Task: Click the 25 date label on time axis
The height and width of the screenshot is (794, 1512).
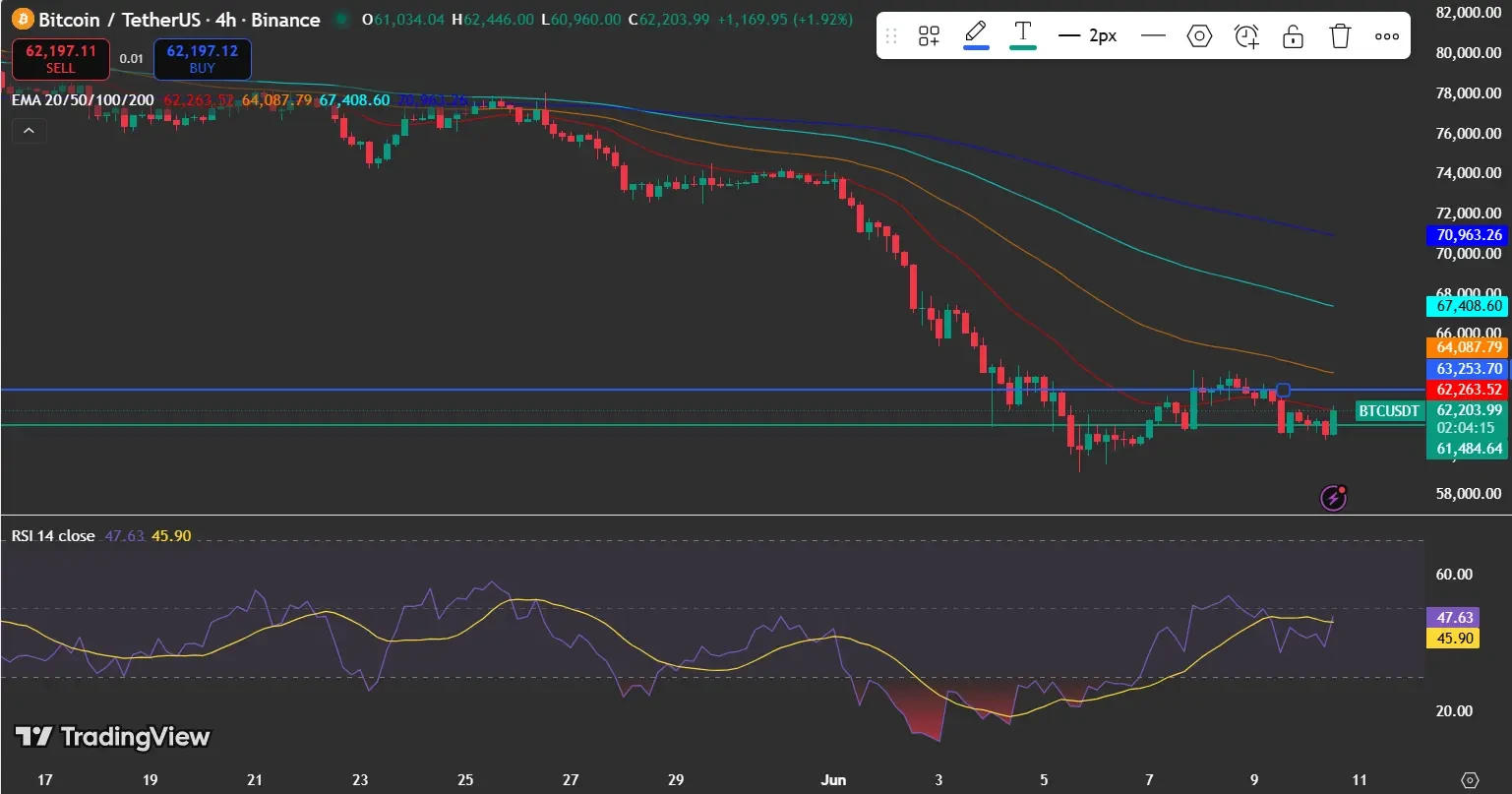Action: (x=465, y=779)
